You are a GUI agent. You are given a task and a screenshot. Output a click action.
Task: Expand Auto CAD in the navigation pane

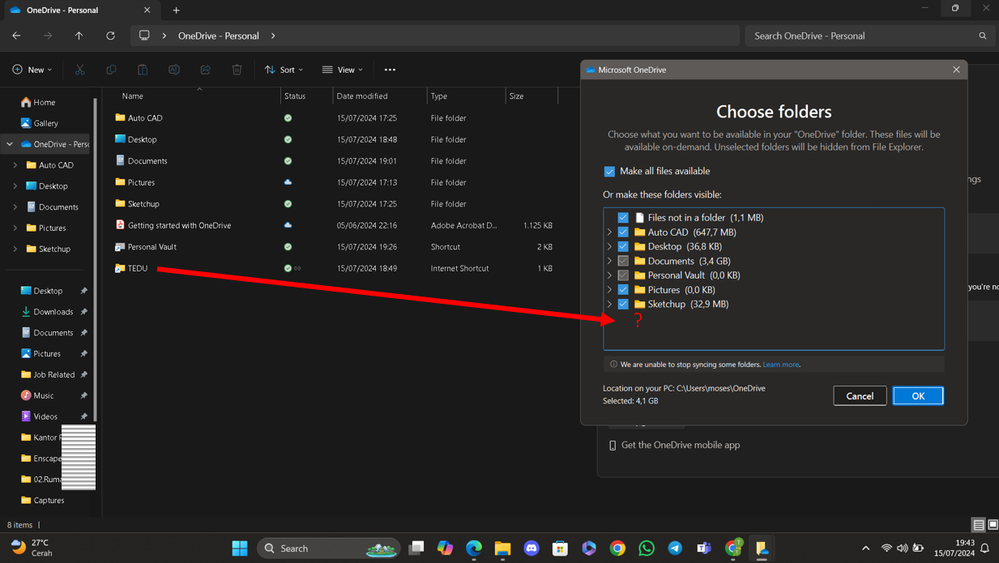15,165
